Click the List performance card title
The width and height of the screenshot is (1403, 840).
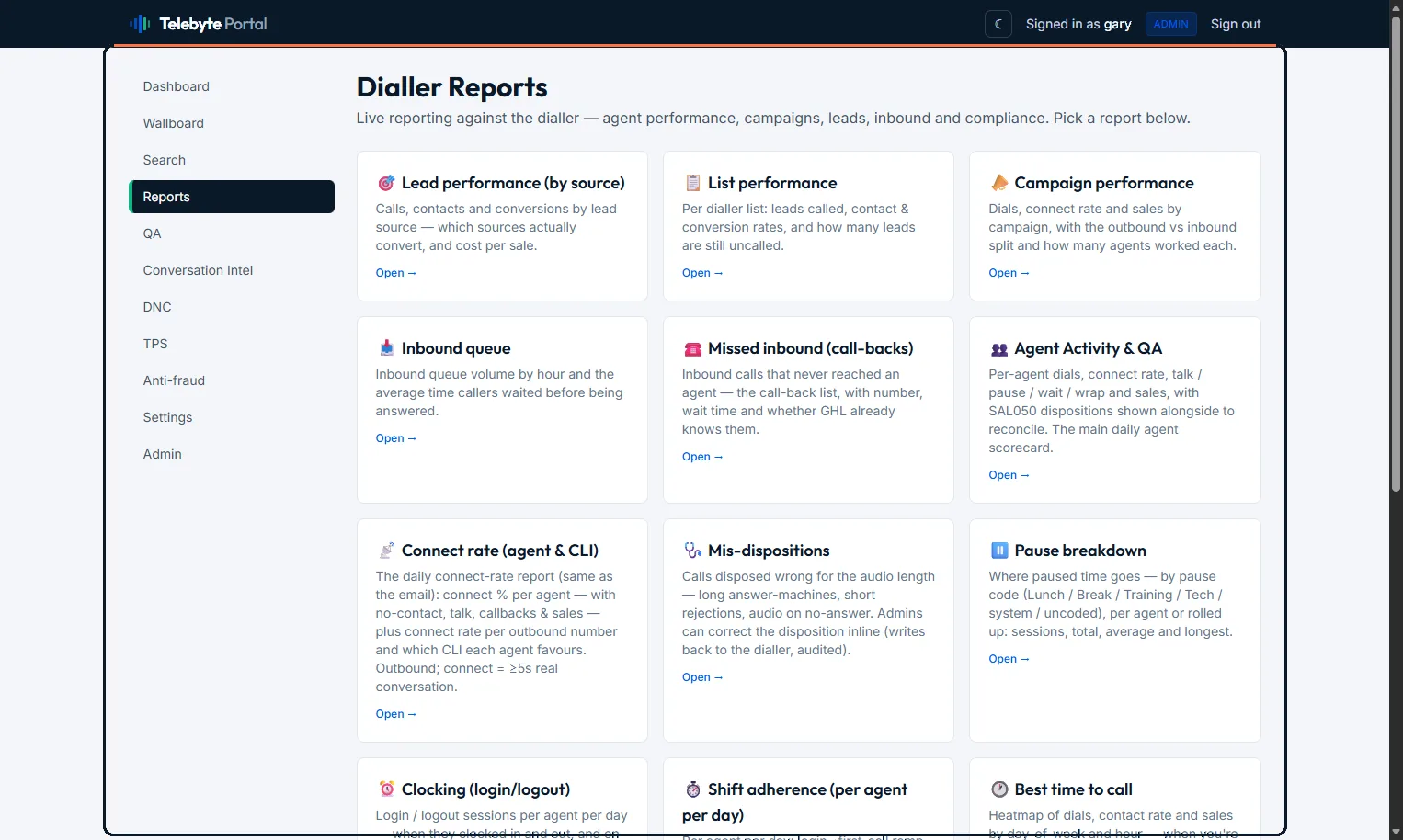[772, 183]
